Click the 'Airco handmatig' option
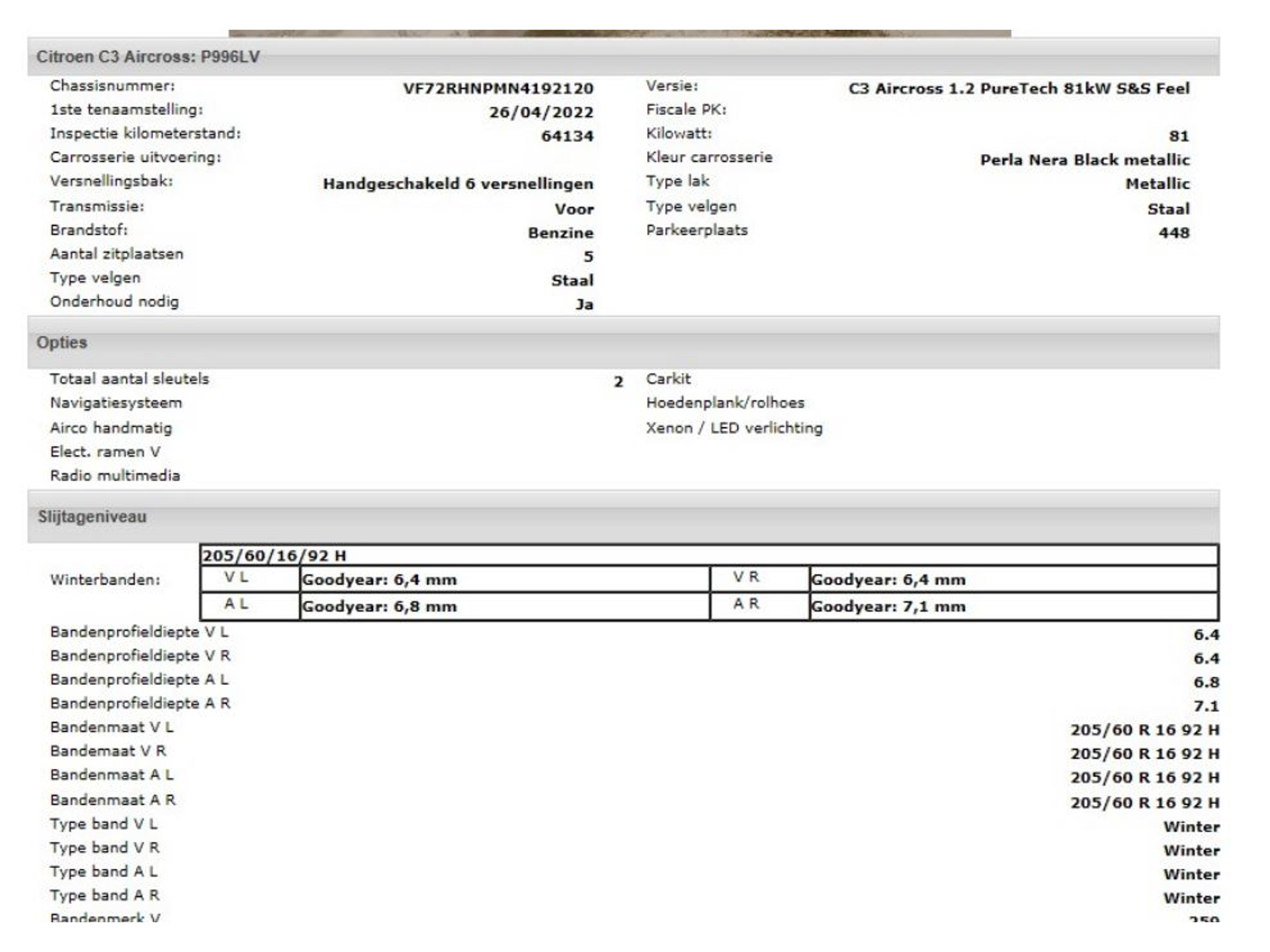The height and width of the screenshot is (952, 1270). tap(111, 428)
